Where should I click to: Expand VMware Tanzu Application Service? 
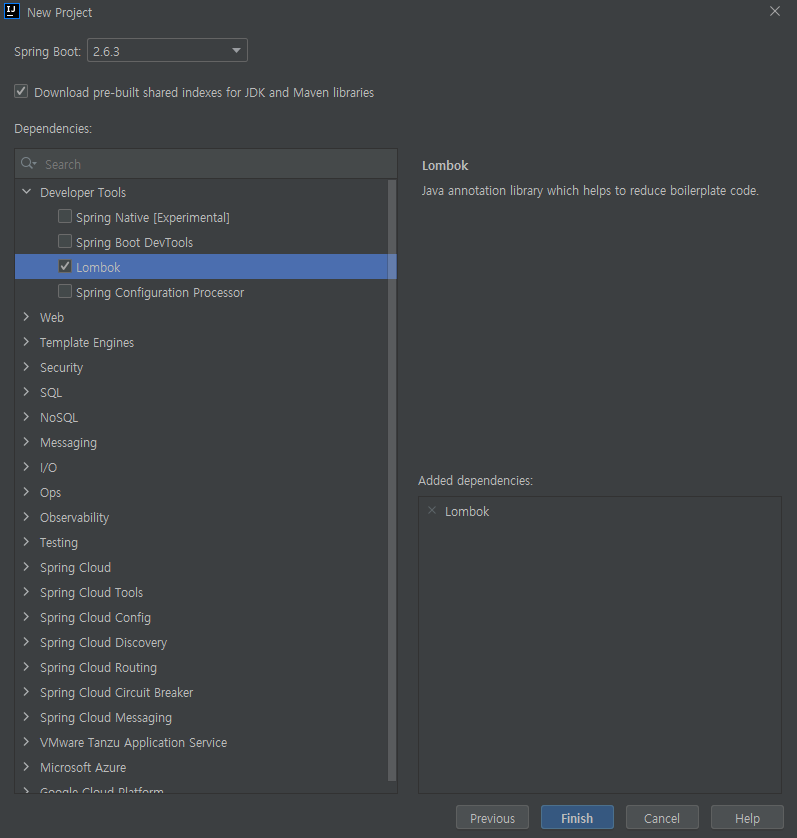(26, 742)
